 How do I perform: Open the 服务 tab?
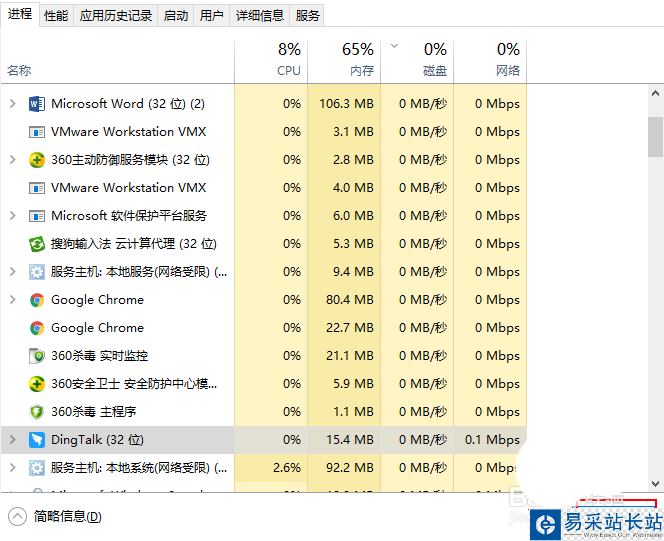[307, 16]
